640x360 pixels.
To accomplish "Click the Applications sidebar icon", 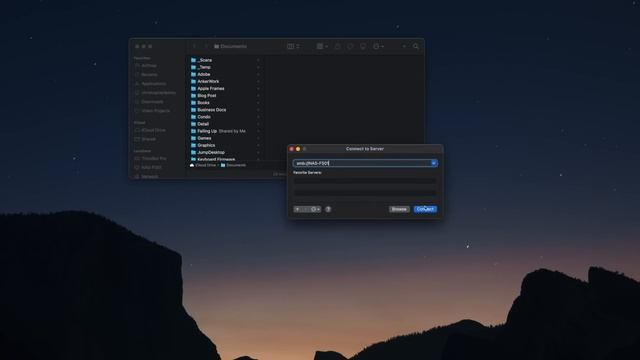I will (x=137, y=84).
